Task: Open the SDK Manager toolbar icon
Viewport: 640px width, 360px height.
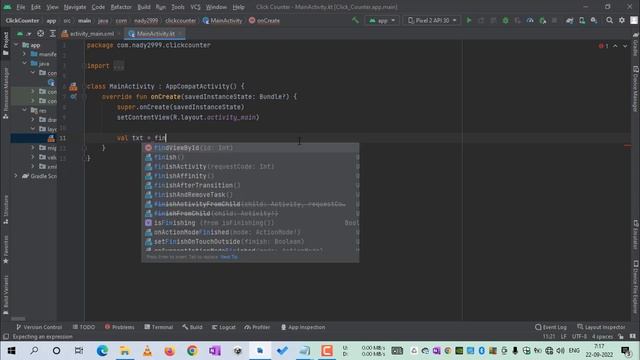Action: click(594, 20)
